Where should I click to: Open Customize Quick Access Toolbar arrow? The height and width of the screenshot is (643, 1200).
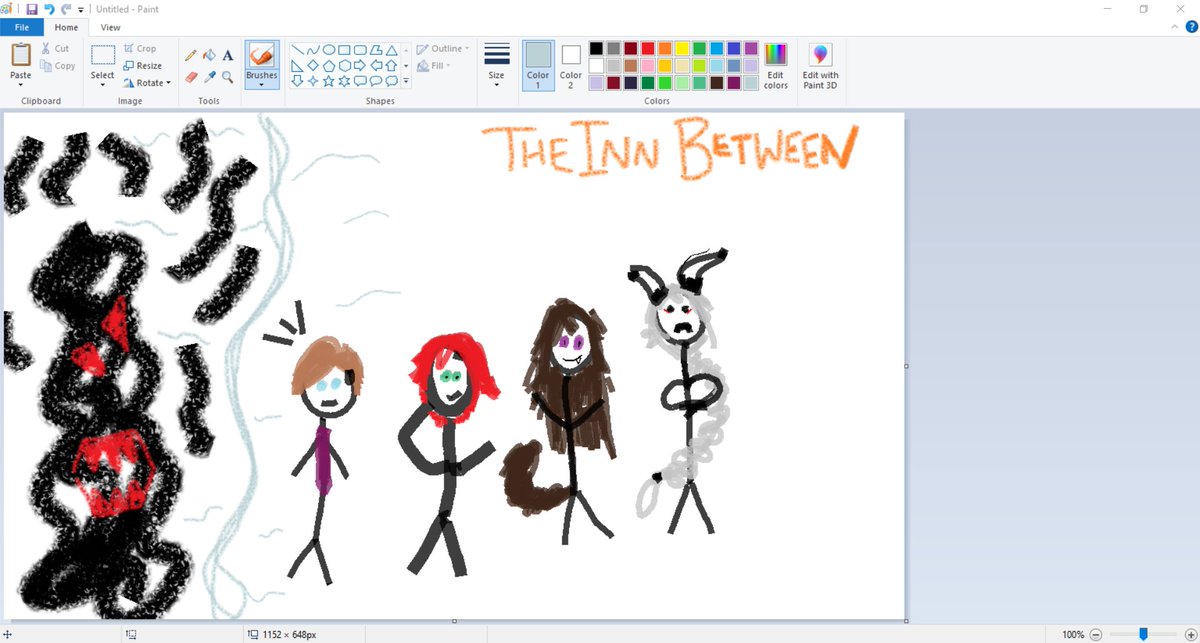pos(81,9)
